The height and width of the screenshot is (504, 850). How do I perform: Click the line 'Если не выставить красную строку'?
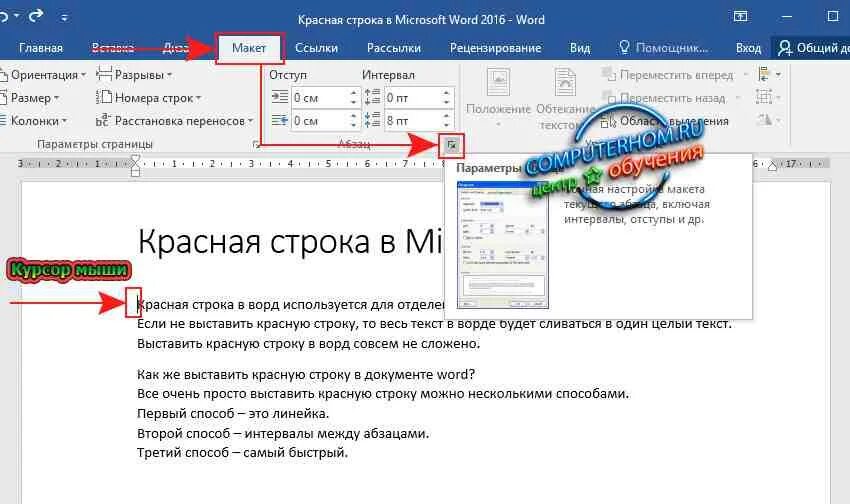[x=434, y=324]
